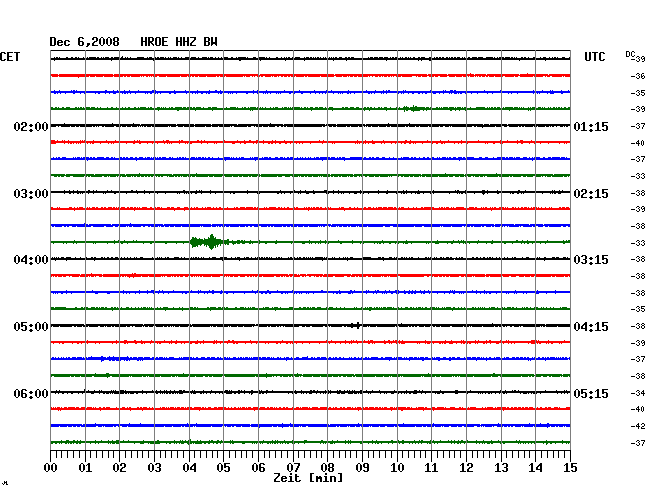
Task: Click the "07" minute axis label
Action: pyautogui.click(x=293, y=468)
